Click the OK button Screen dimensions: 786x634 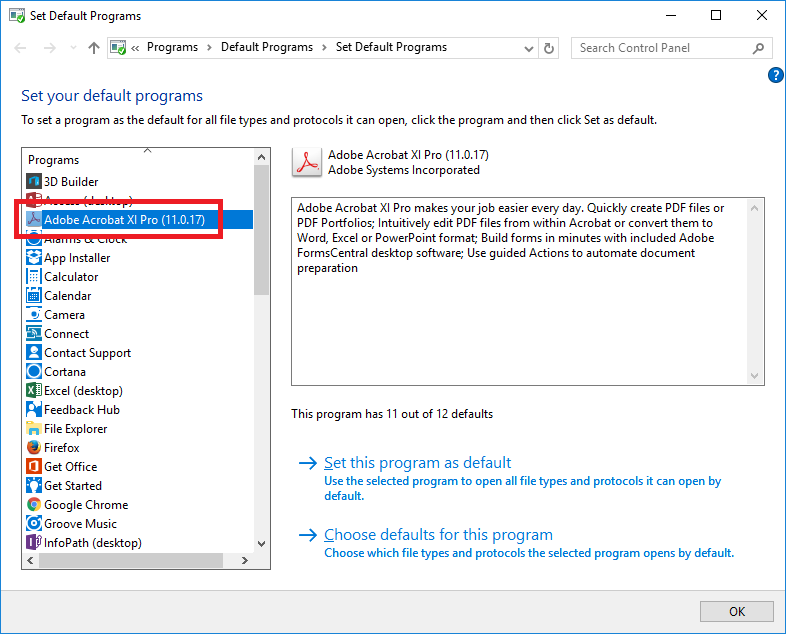(736, 611)
